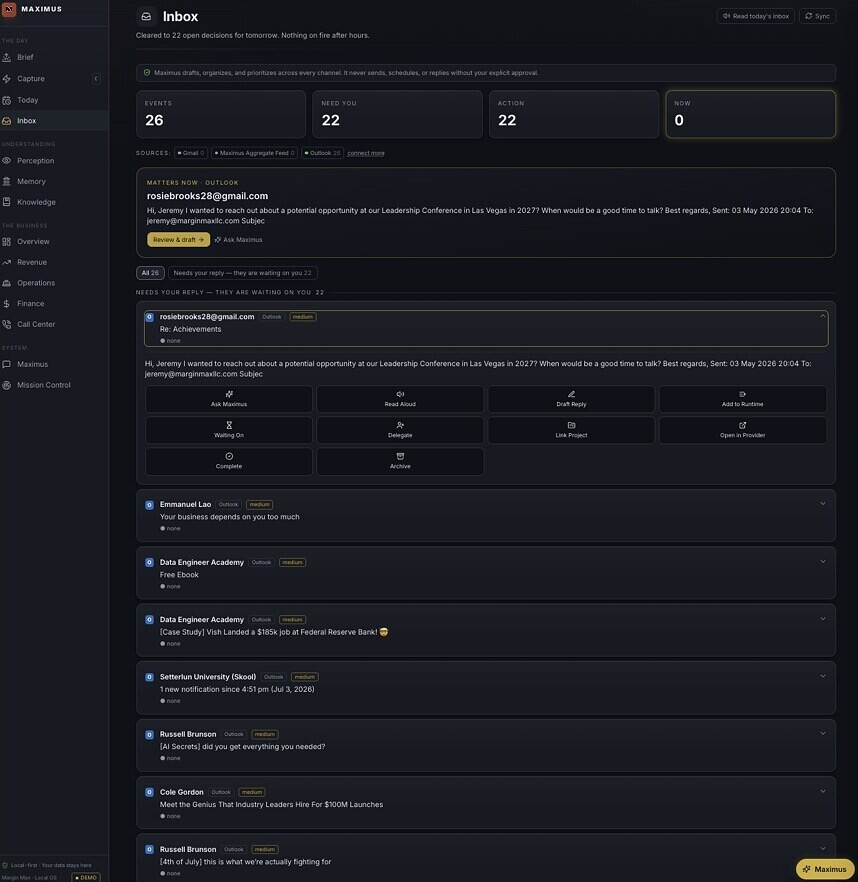The height and width of the screenshot is (882, 858).
Task: Open Today in the sidebar
Action: pyautogui.click(x=54, y=100)
